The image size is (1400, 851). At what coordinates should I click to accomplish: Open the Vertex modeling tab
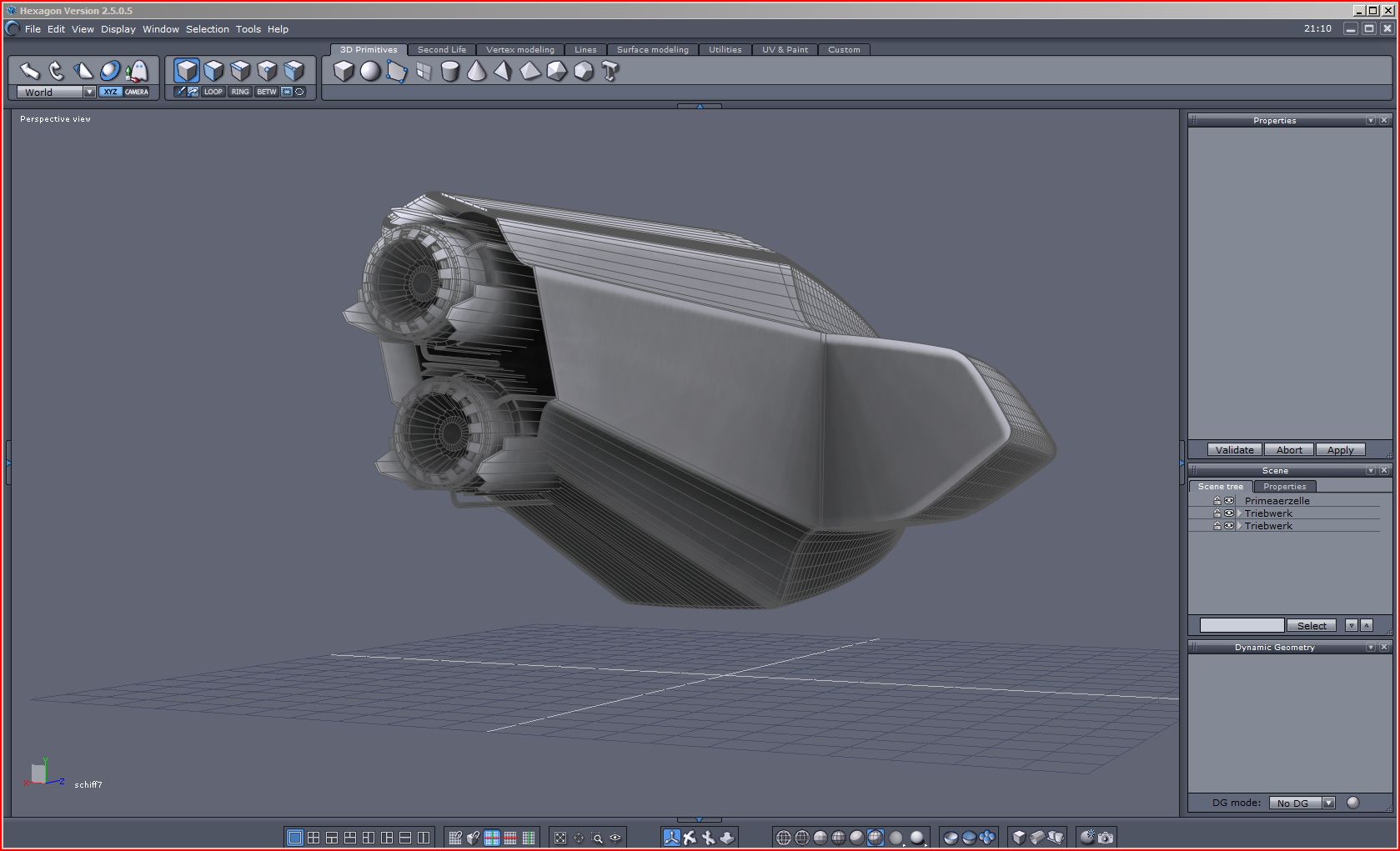tap(519, 50)
